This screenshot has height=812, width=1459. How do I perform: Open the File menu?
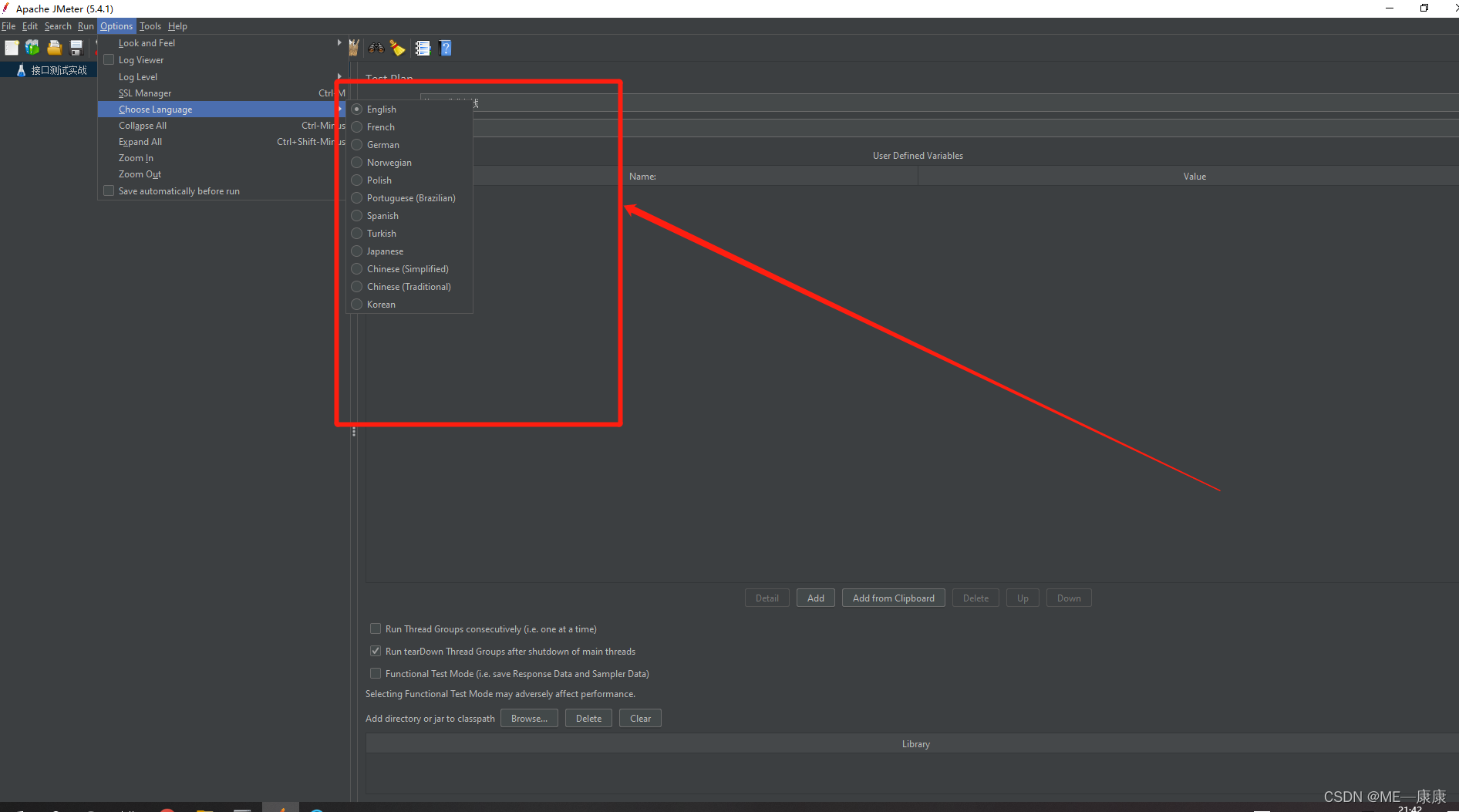pos(8,26)
